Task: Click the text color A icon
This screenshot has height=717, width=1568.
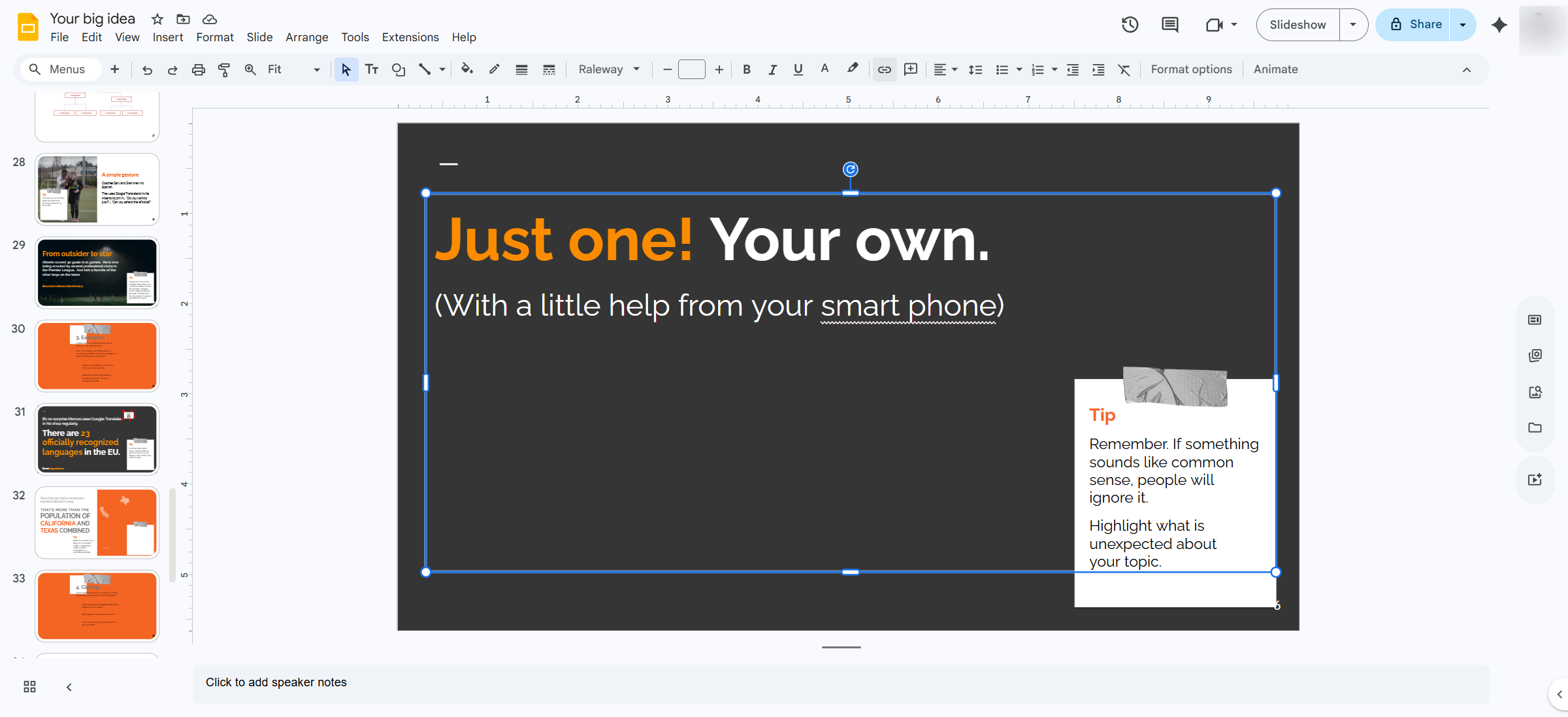Action: [x=825, y=69]
